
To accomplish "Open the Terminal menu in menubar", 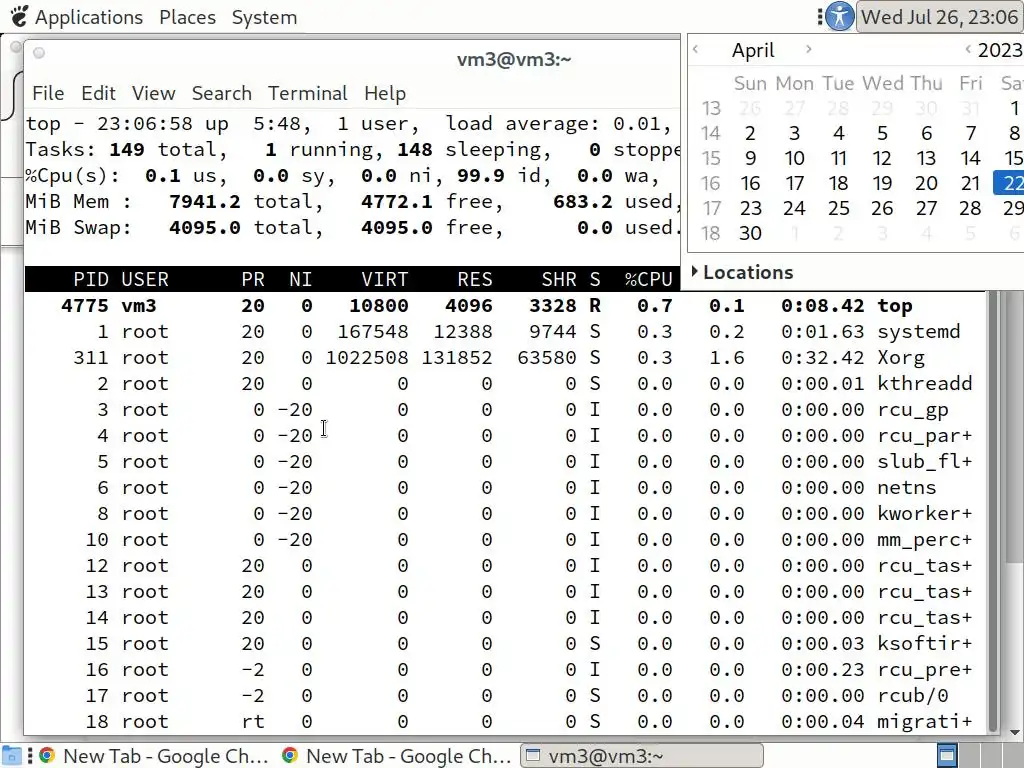I will [x=308, y=93].
